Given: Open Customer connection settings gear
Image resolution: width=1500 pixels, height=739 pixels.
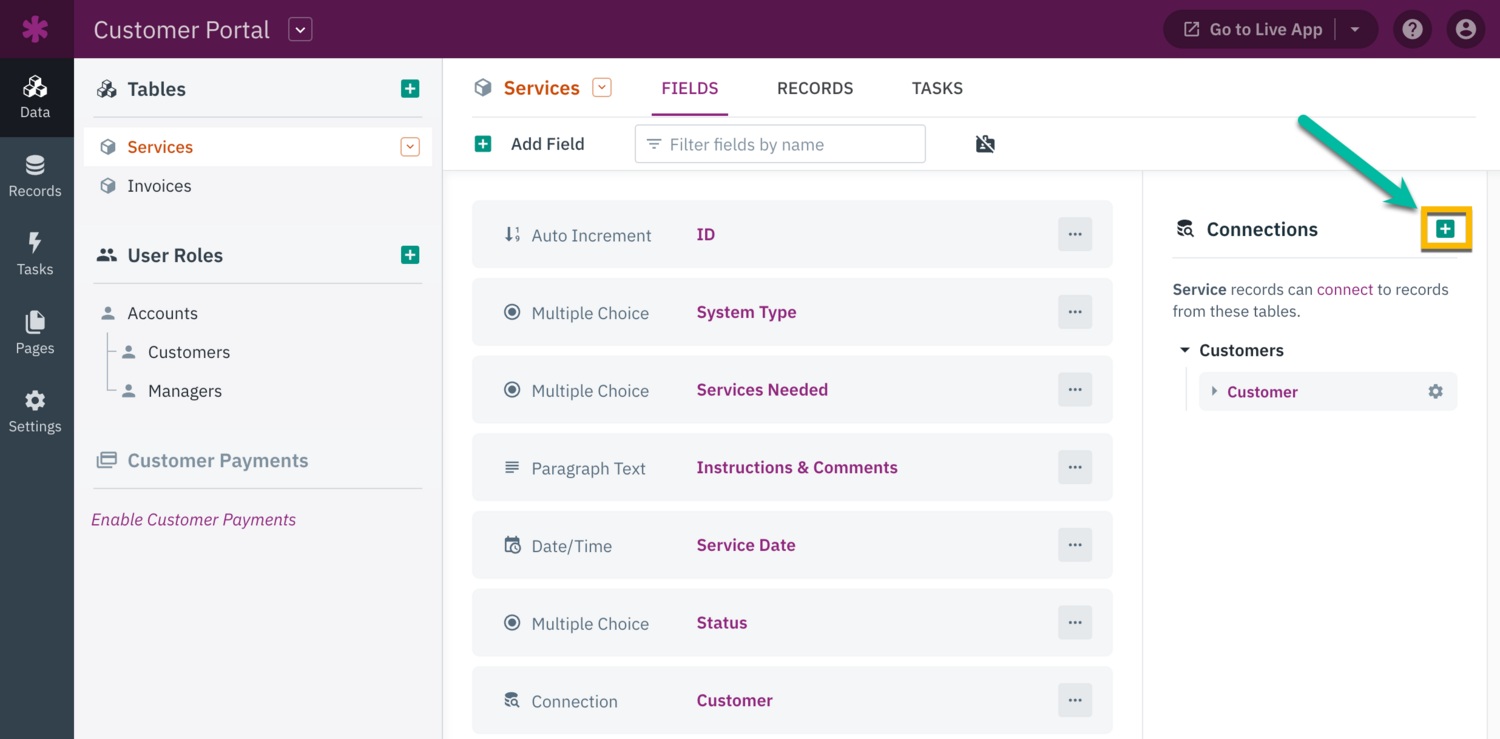Looking at the screenshot, I should tap(1435, 392).
